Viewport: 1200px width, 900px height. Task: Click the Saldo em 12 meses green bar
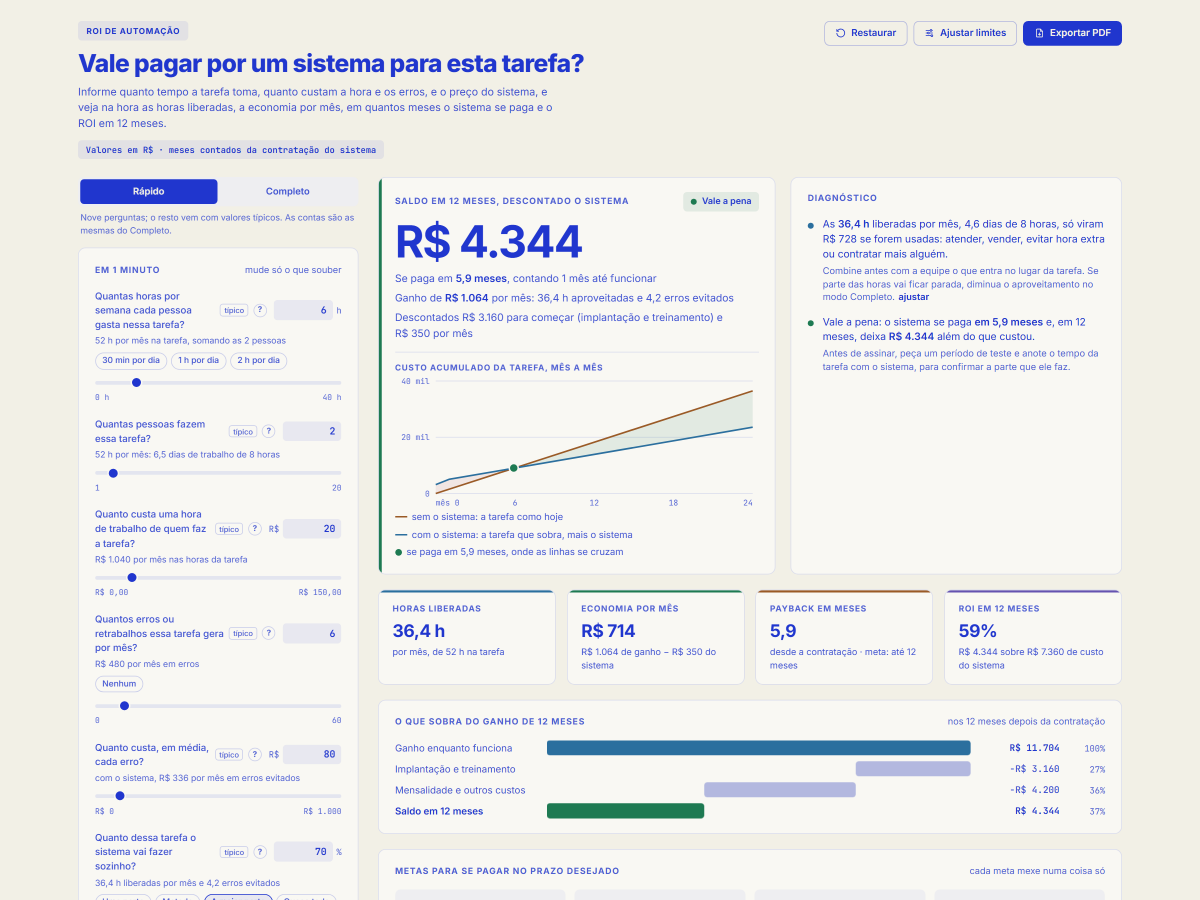click(625, 811)
